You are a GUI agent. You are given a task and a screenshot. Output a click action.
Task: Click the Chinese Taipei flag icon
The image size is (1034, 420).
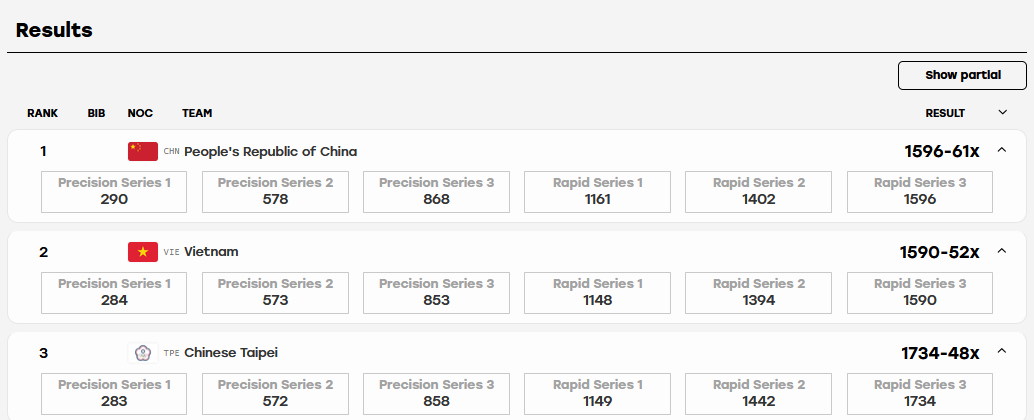142,353
